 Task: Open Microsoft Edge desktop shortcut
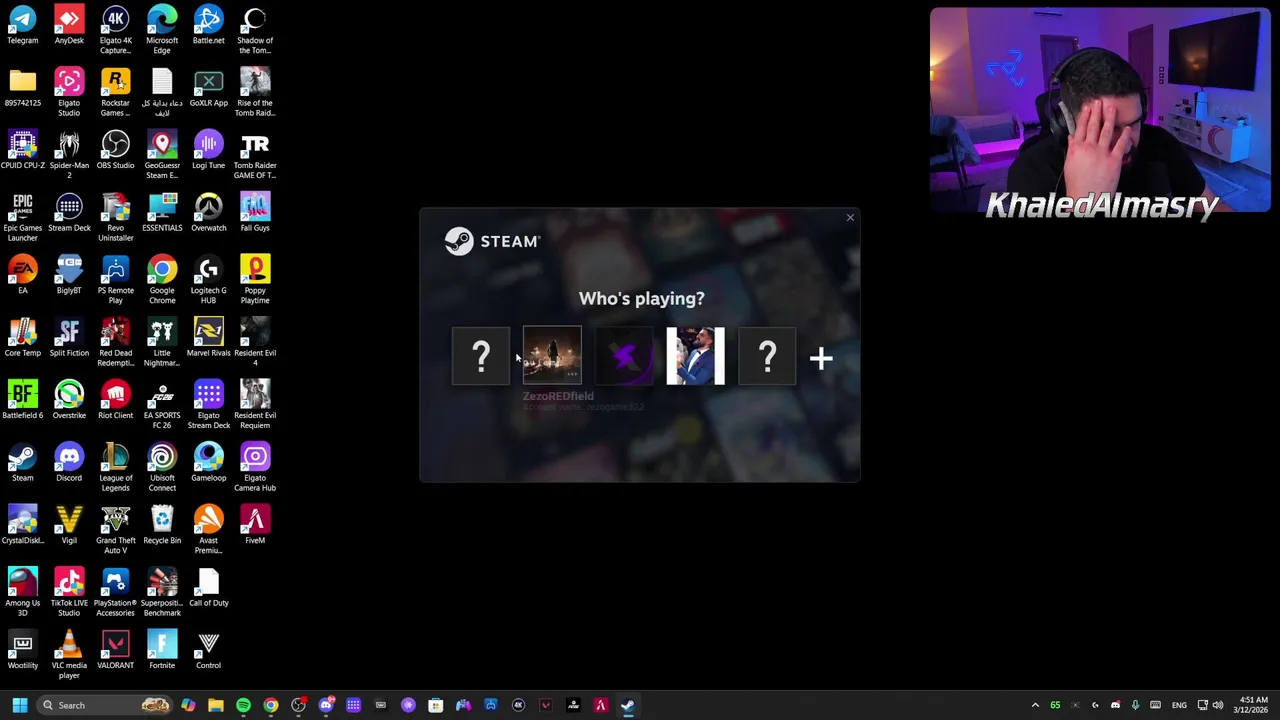pos(162,30)
